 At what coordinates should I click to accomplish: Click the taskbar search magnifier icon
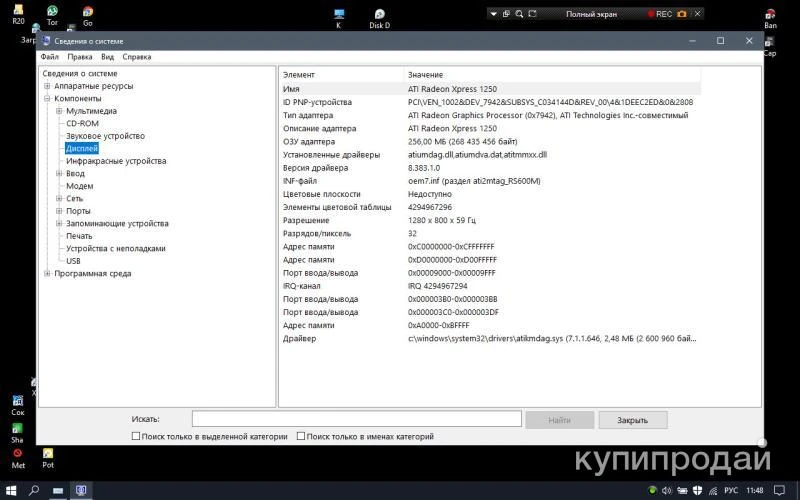(33, 490)
